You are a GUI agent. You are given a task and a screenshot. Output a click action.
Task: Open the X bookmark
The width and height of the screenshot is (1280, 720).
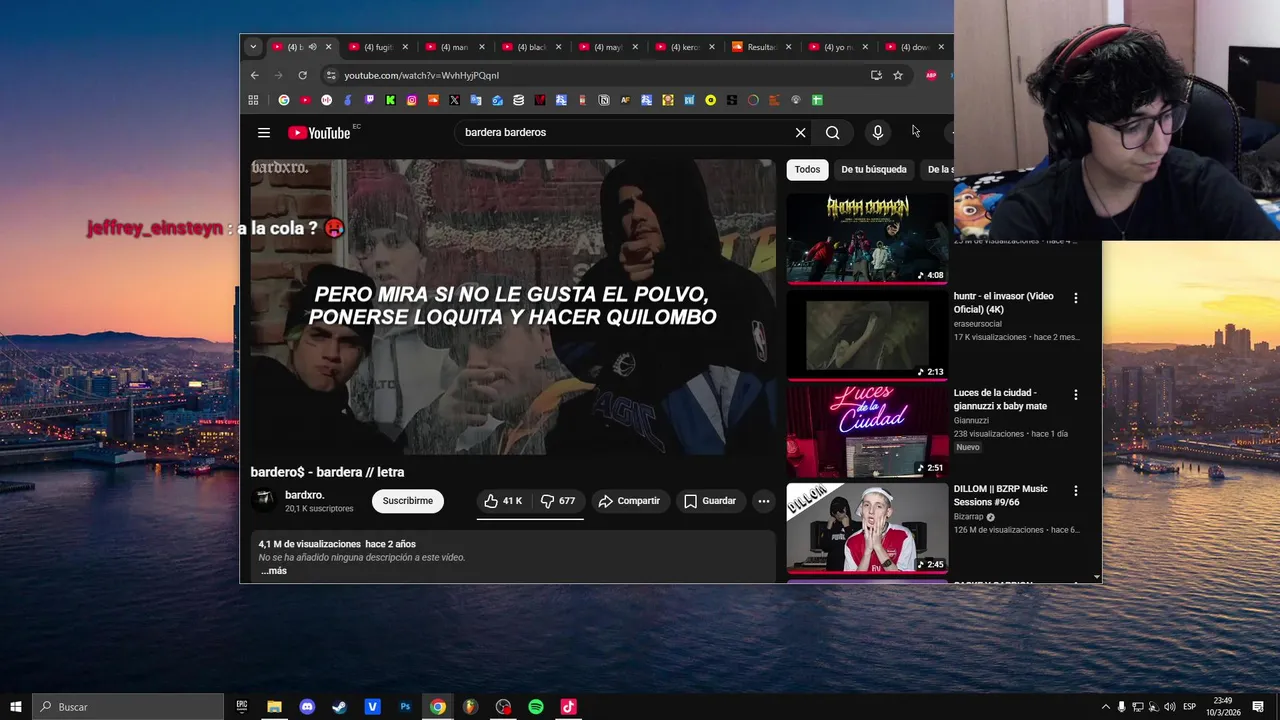coord(454,100)
